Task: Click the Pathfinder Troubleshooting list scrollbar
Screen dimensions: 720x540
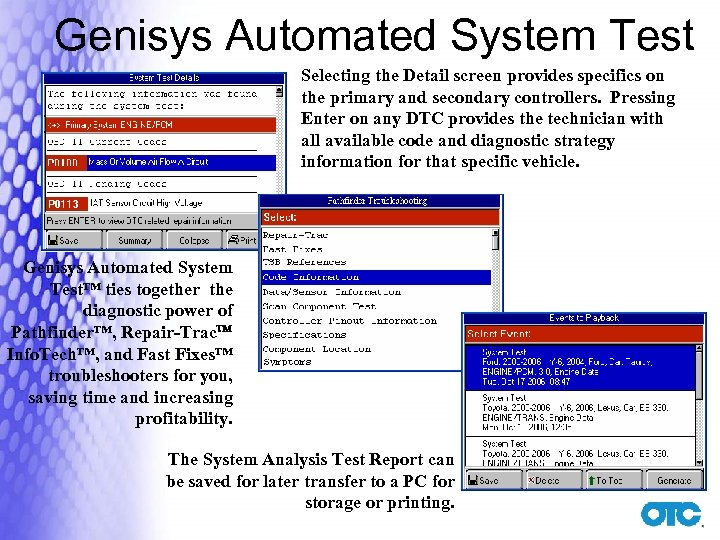Action: pos(495,271)
